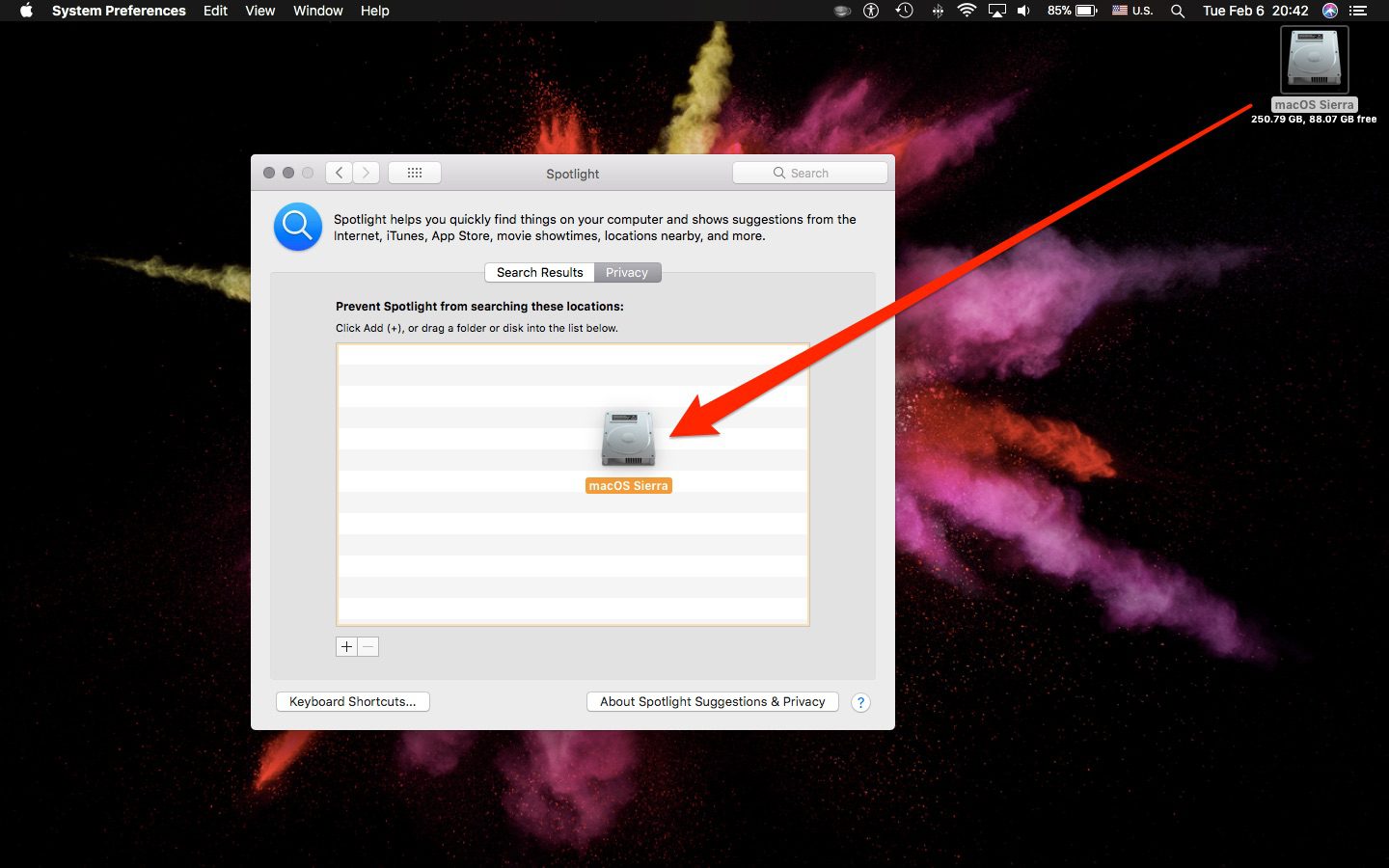
Task: Minimize the Spotlight preferences window
Action: click(288, 173)
